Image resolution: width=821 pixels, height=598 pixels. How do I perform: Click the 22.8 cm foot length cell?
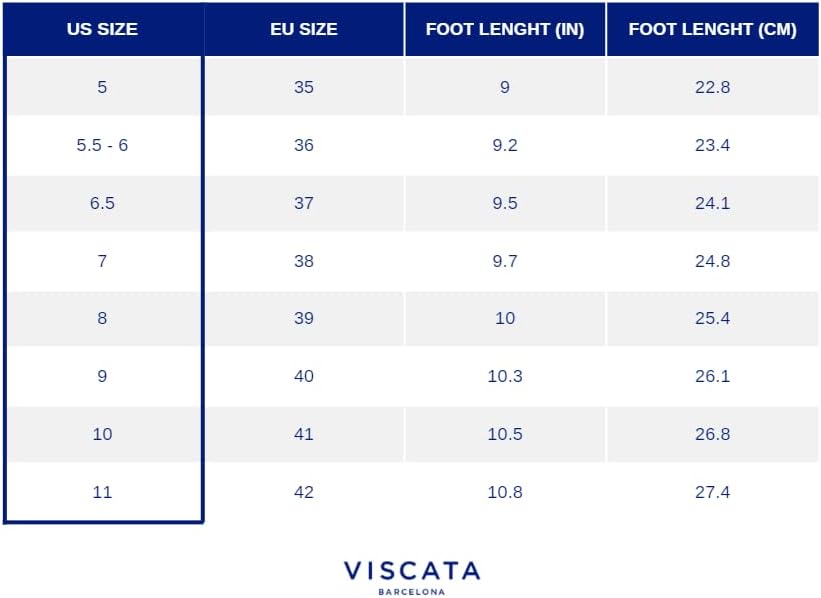click(712, 86)
